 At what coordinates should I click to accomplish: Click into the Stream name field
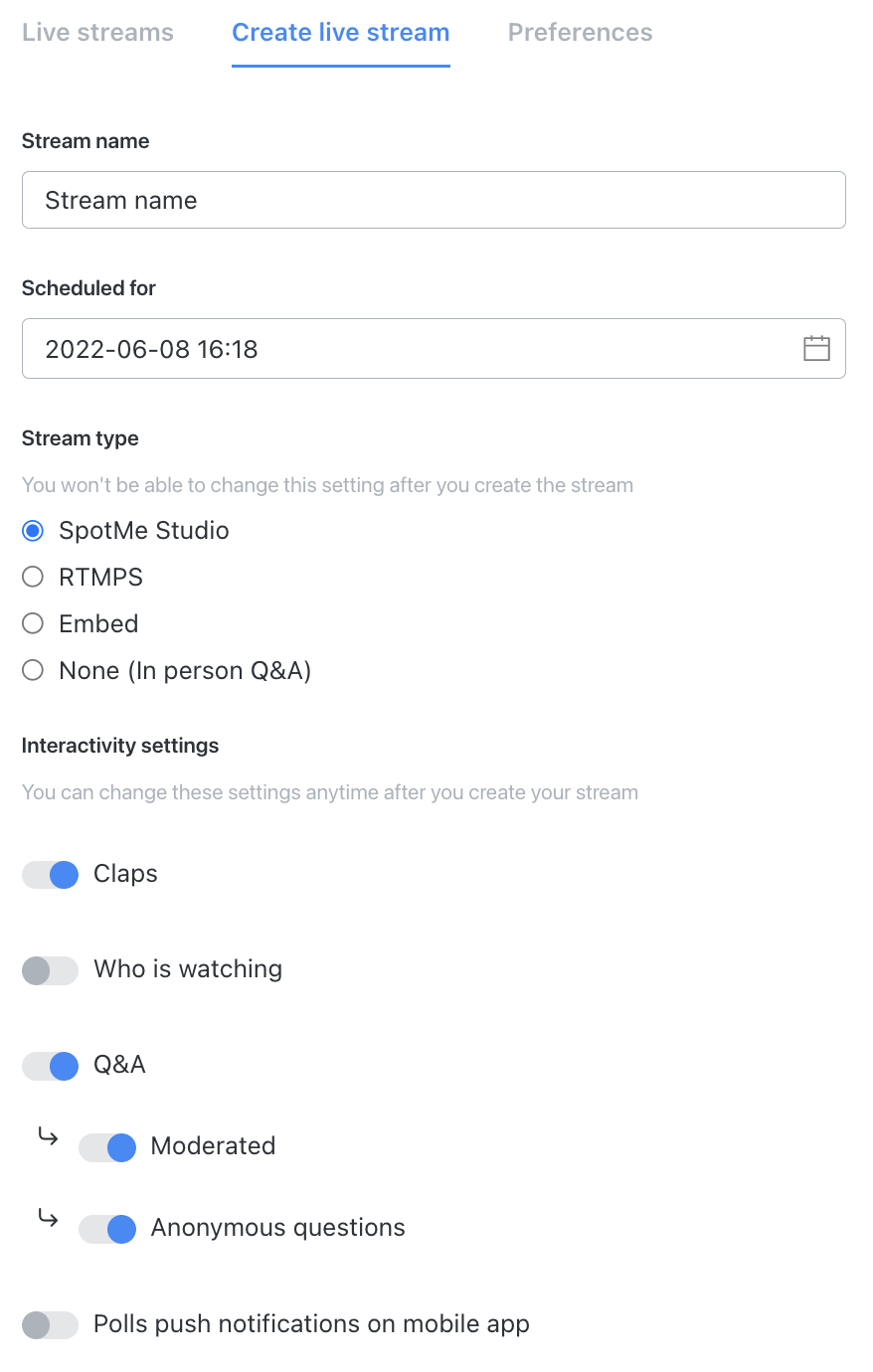434,200
